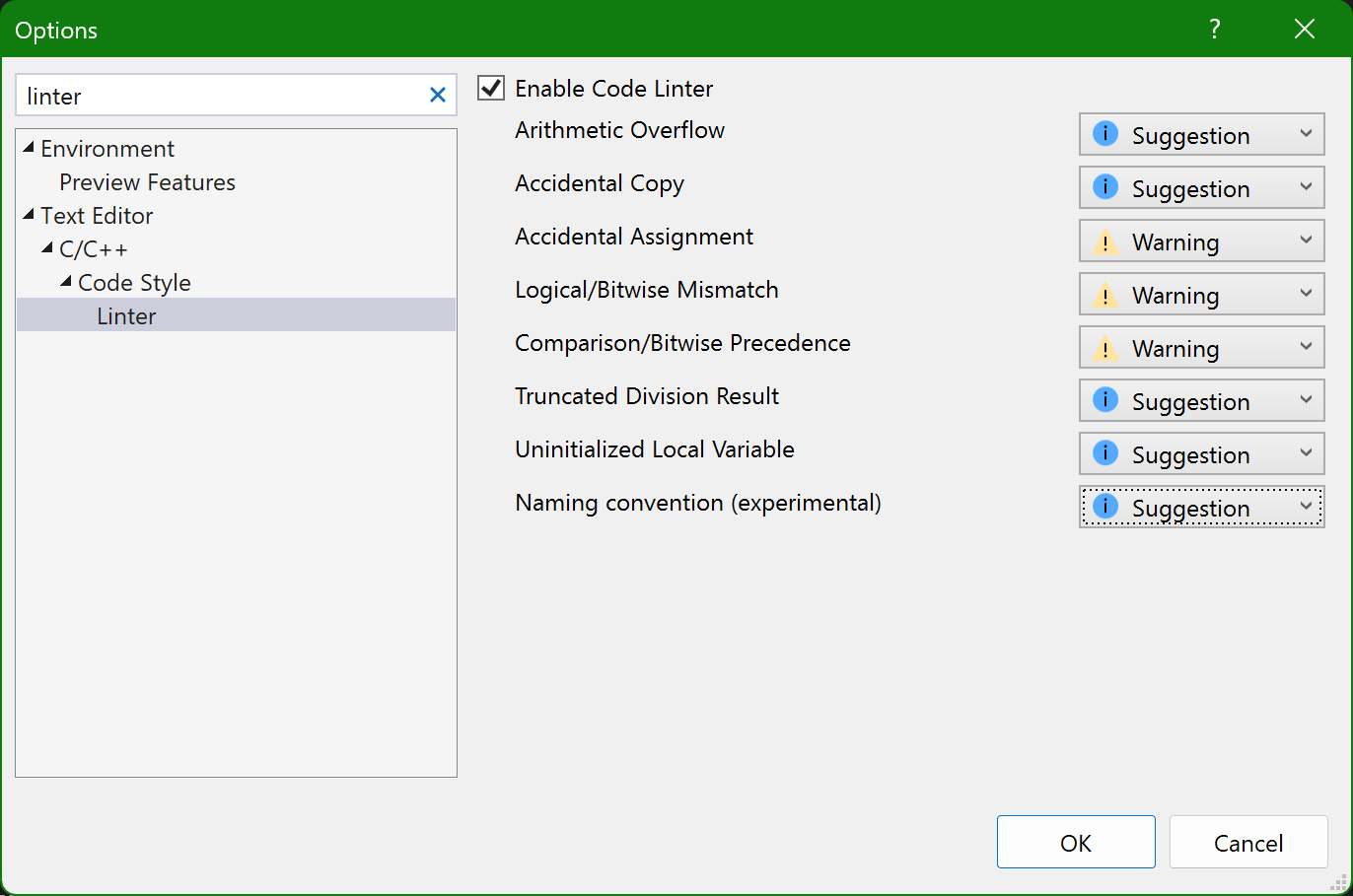Screen dimensions: 1353x896
Task: Select the Linter tree item
Action: 126,316
